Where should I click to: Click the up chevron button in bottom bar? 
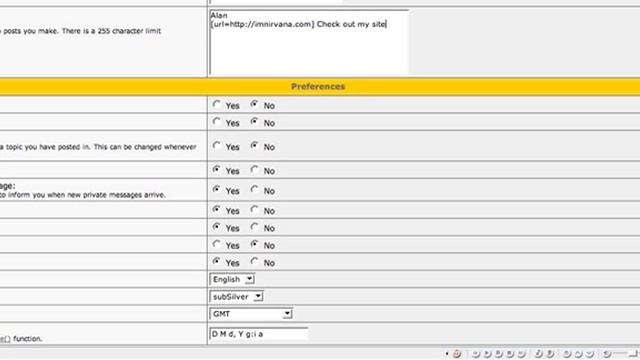(578, 353)
